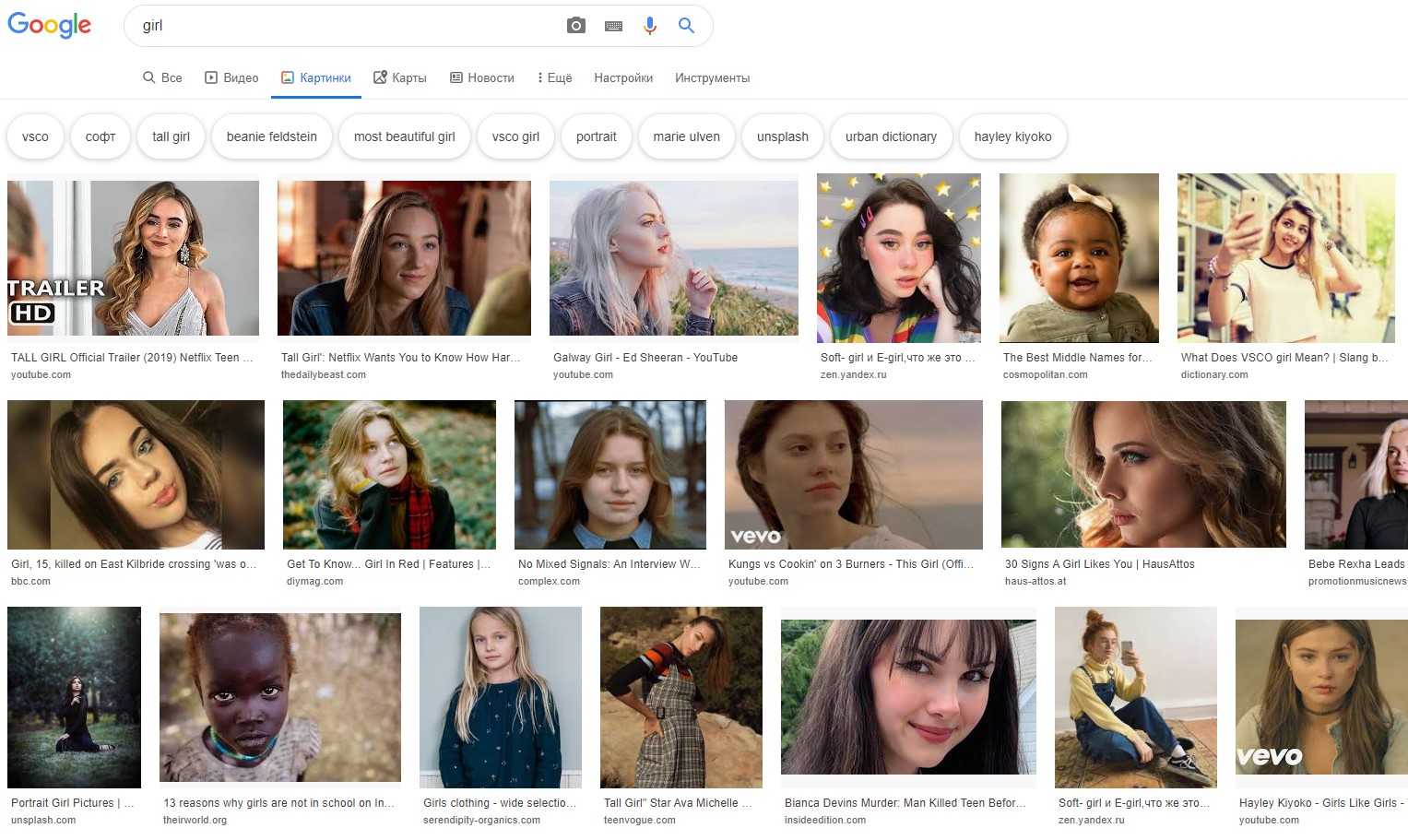1408x840 pixels.
Task: Open the Soft-girl zen.yandex.ru image with stars
Action: pos(899,258)
